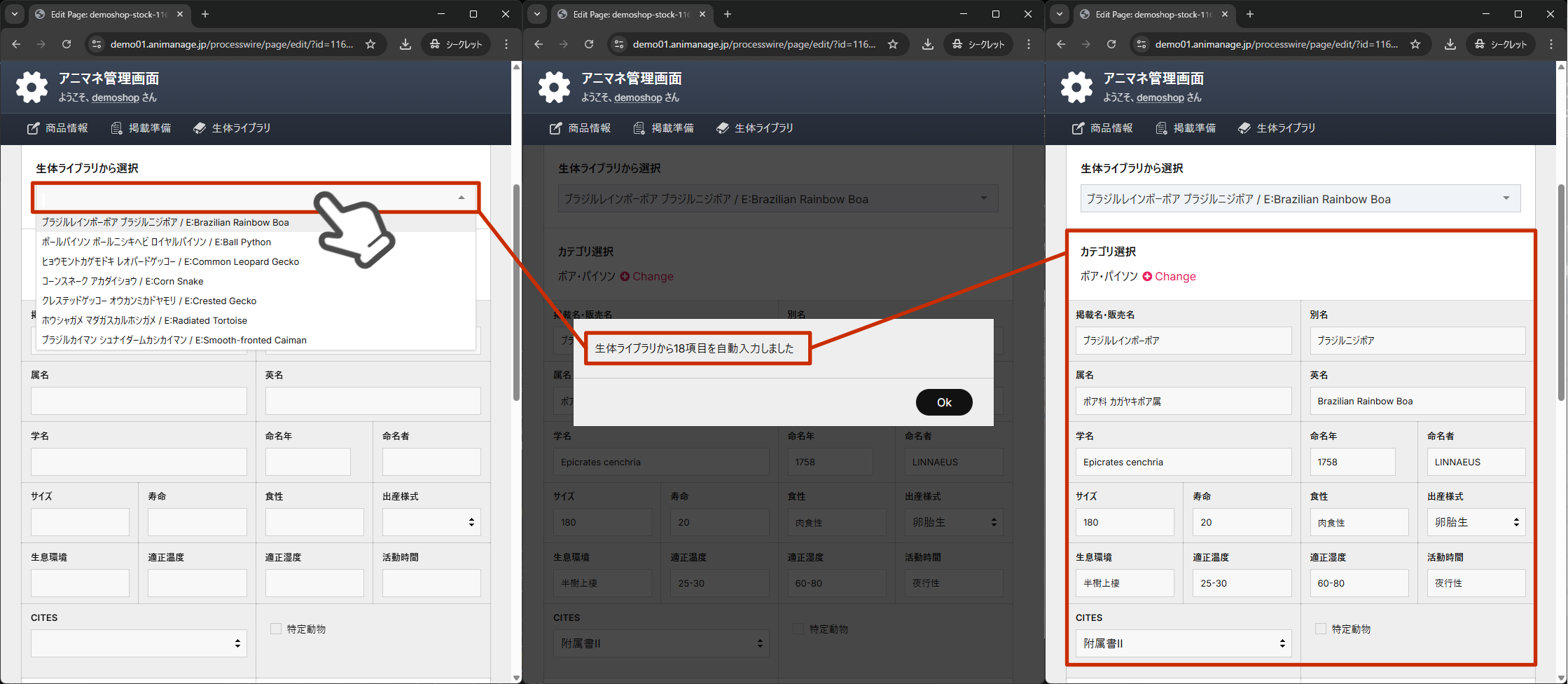Go to 生体ライブラリ in the right window's nav bar
The height and width of the screenshot is (684, 1568).
(1277, 128)
